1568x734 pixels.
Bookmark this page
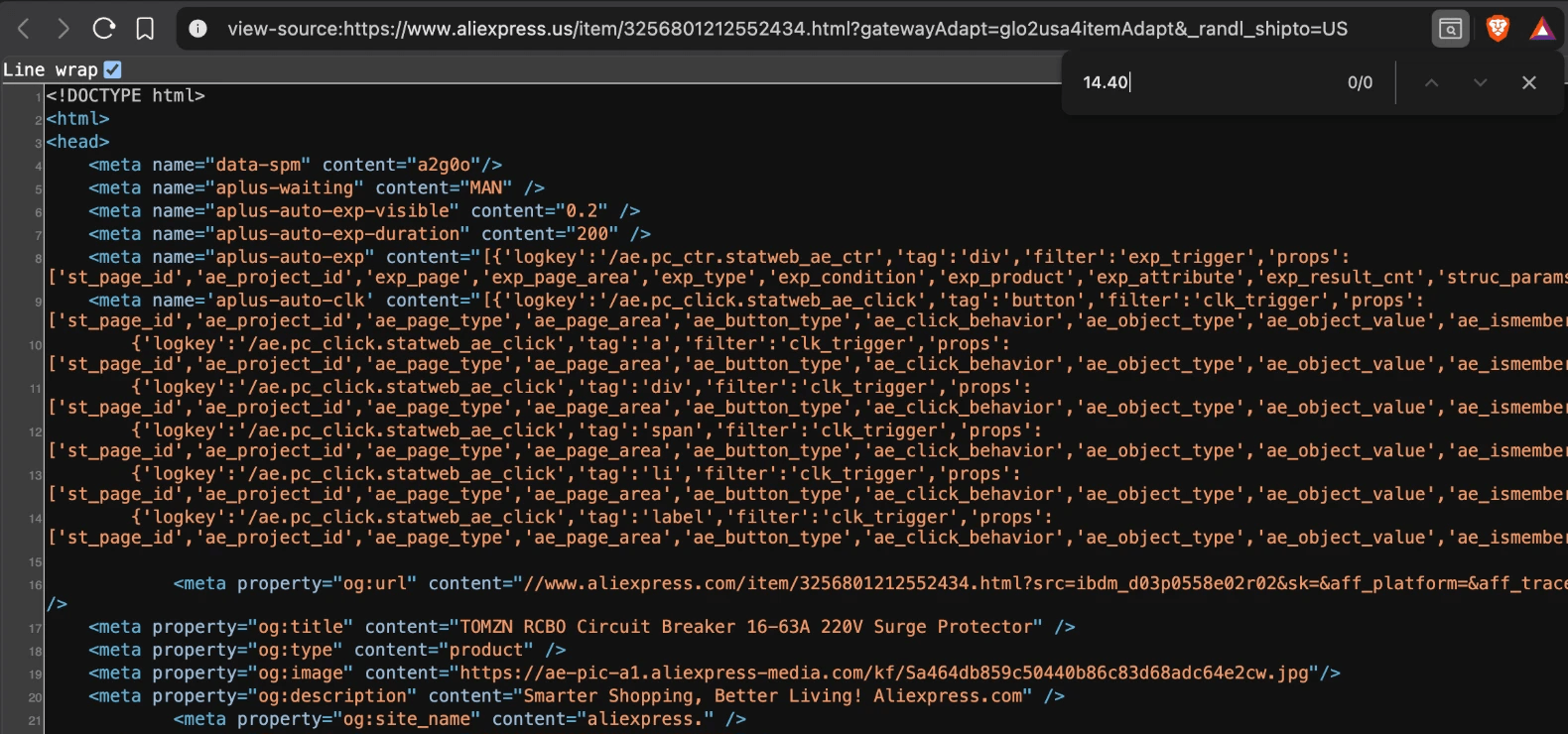(x=145, y=29)
